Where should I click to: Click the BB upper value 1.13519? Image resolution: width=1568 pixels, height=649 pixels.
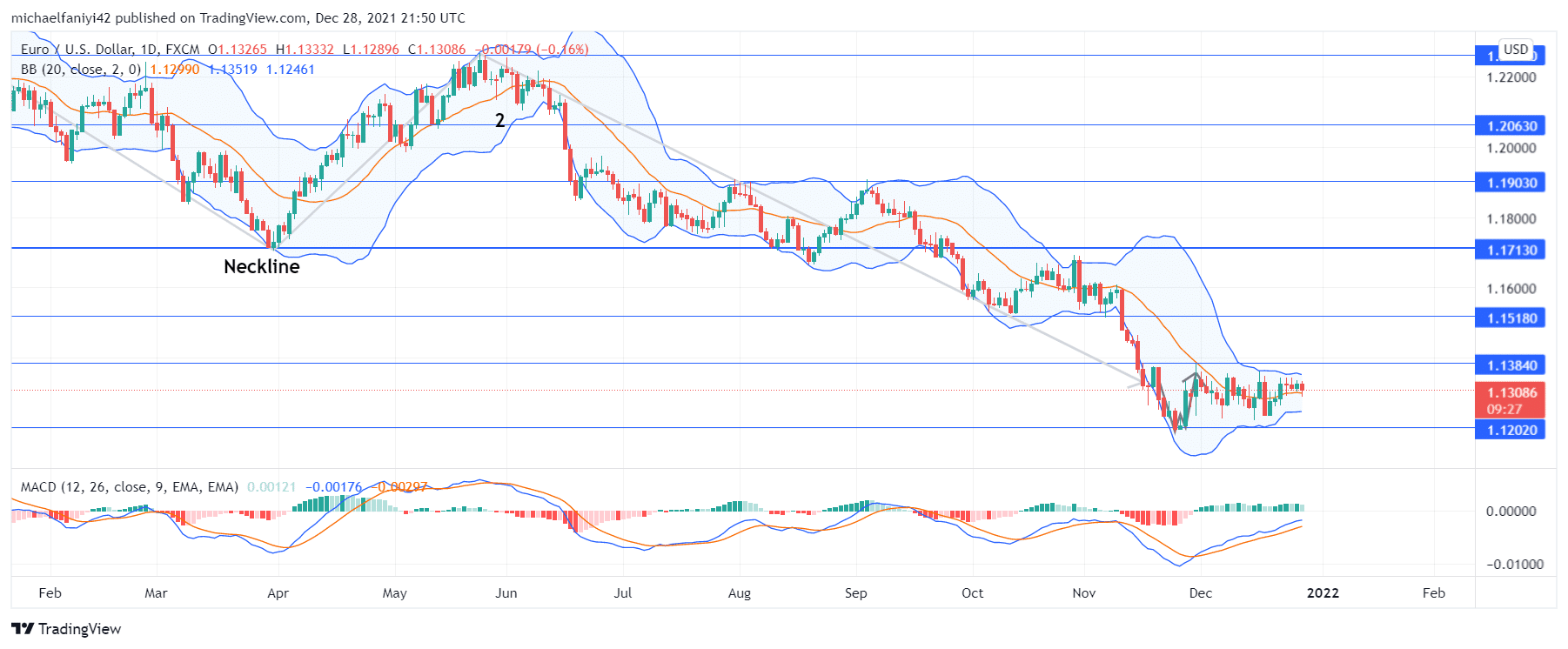[232, 70]
